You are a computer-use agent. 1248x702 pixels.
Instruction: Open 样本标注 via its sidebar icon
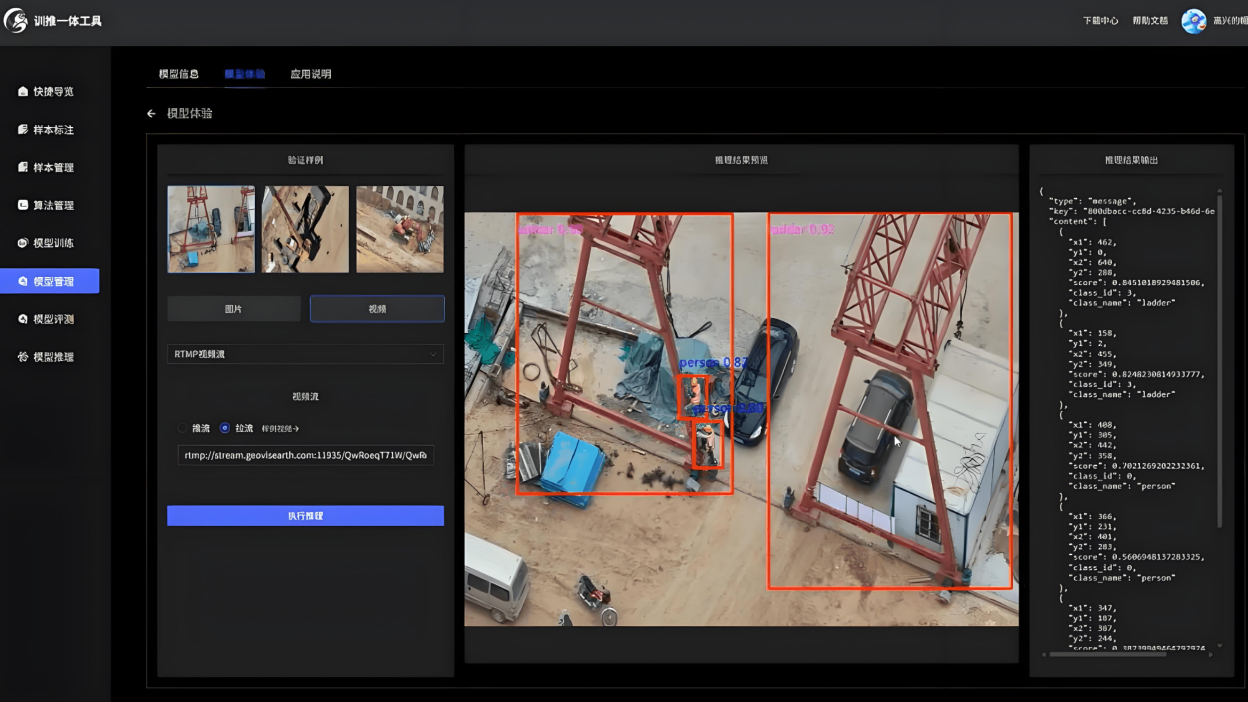click(x=23, y=130)
